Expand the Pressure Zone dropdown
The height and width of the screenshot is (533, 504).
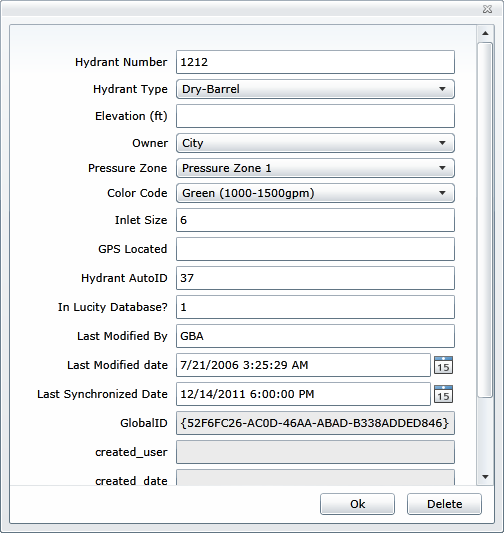tap(315, 168)
